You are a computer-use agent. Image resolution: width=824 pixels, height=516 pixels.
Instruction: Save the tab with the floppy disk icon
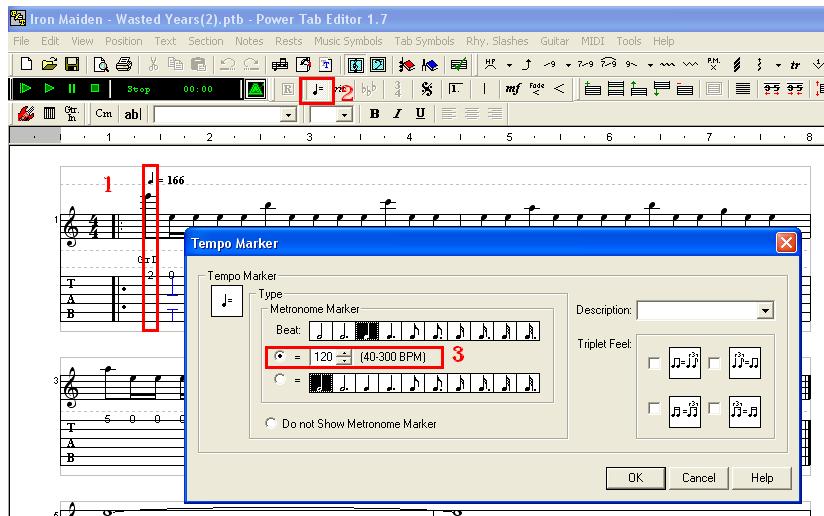(x=72, y=65)
